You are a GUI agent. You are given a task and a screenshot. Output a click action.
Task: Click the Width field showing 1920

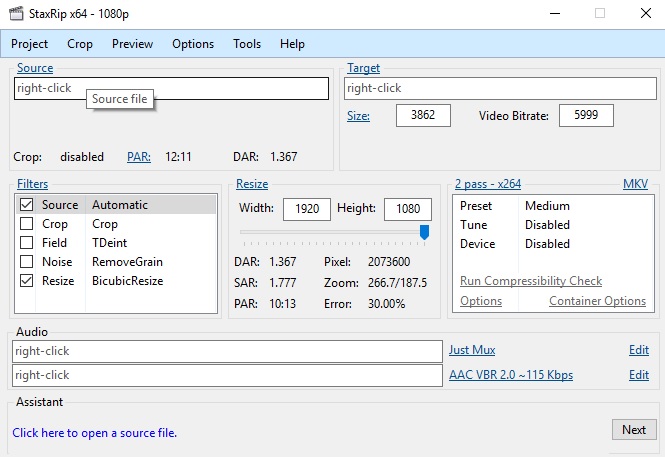pyautogui.click(x=307, y=209)
